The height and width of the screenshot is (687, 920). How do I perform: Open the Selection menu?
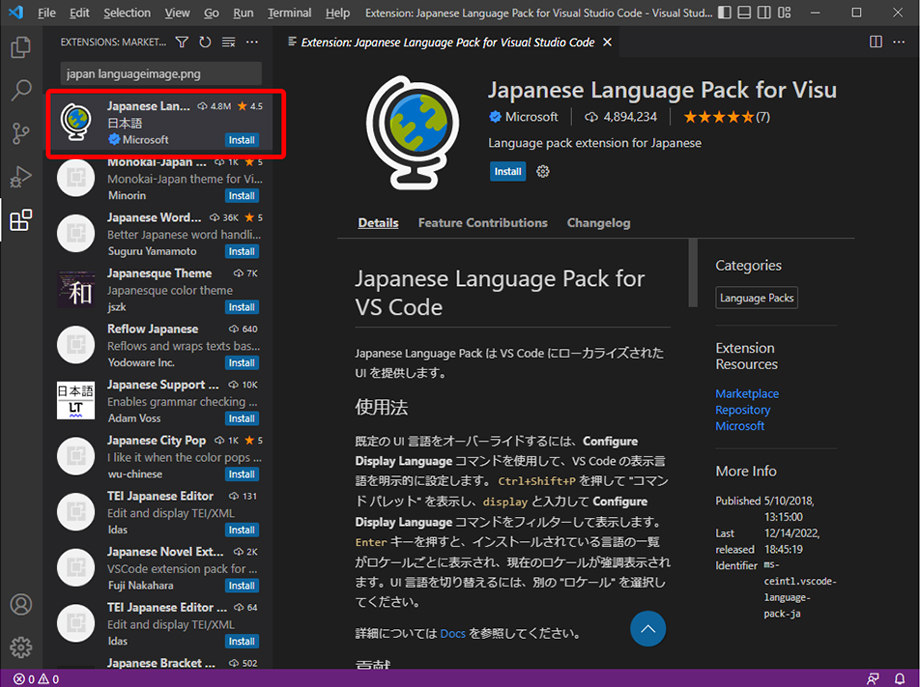(x=127, y=13)
